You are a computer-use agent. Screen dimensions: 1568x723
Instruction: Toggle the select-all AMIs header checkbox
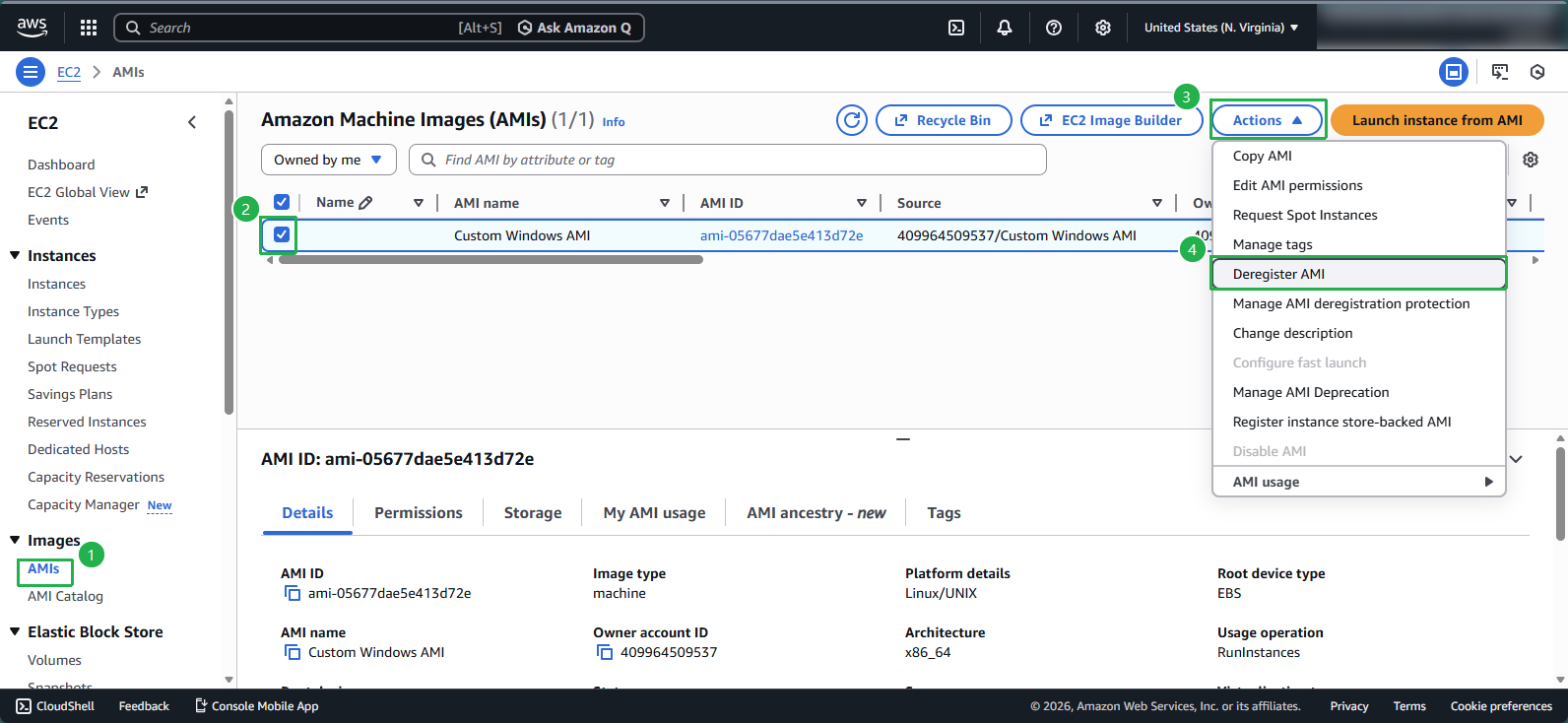[282, 202]
